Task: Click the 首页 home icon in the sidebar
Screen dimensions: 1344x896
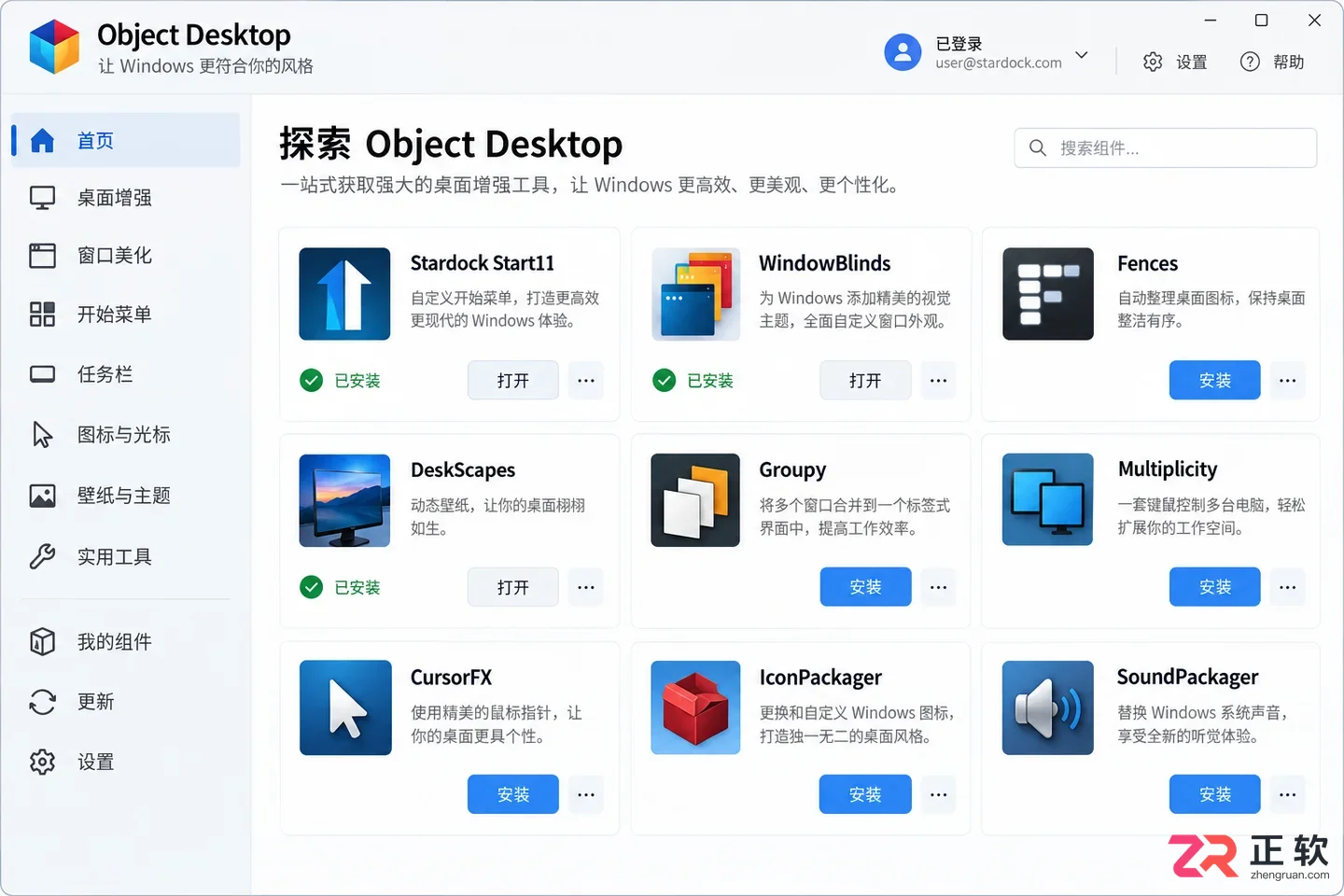Action: [43, 141]
